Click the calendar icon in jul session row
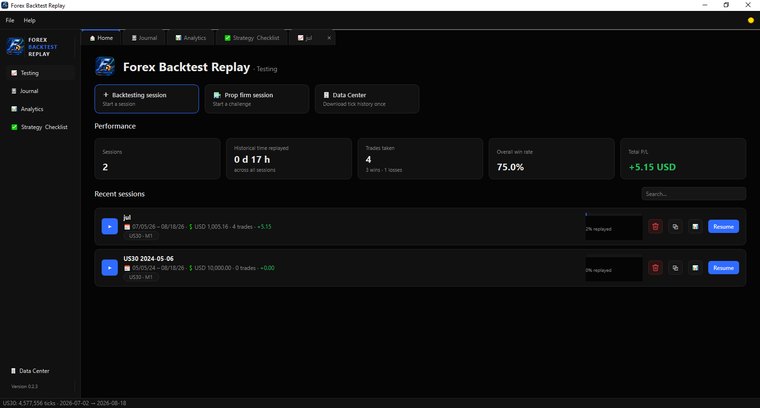 pyautogui.click(x=127, y=227)
